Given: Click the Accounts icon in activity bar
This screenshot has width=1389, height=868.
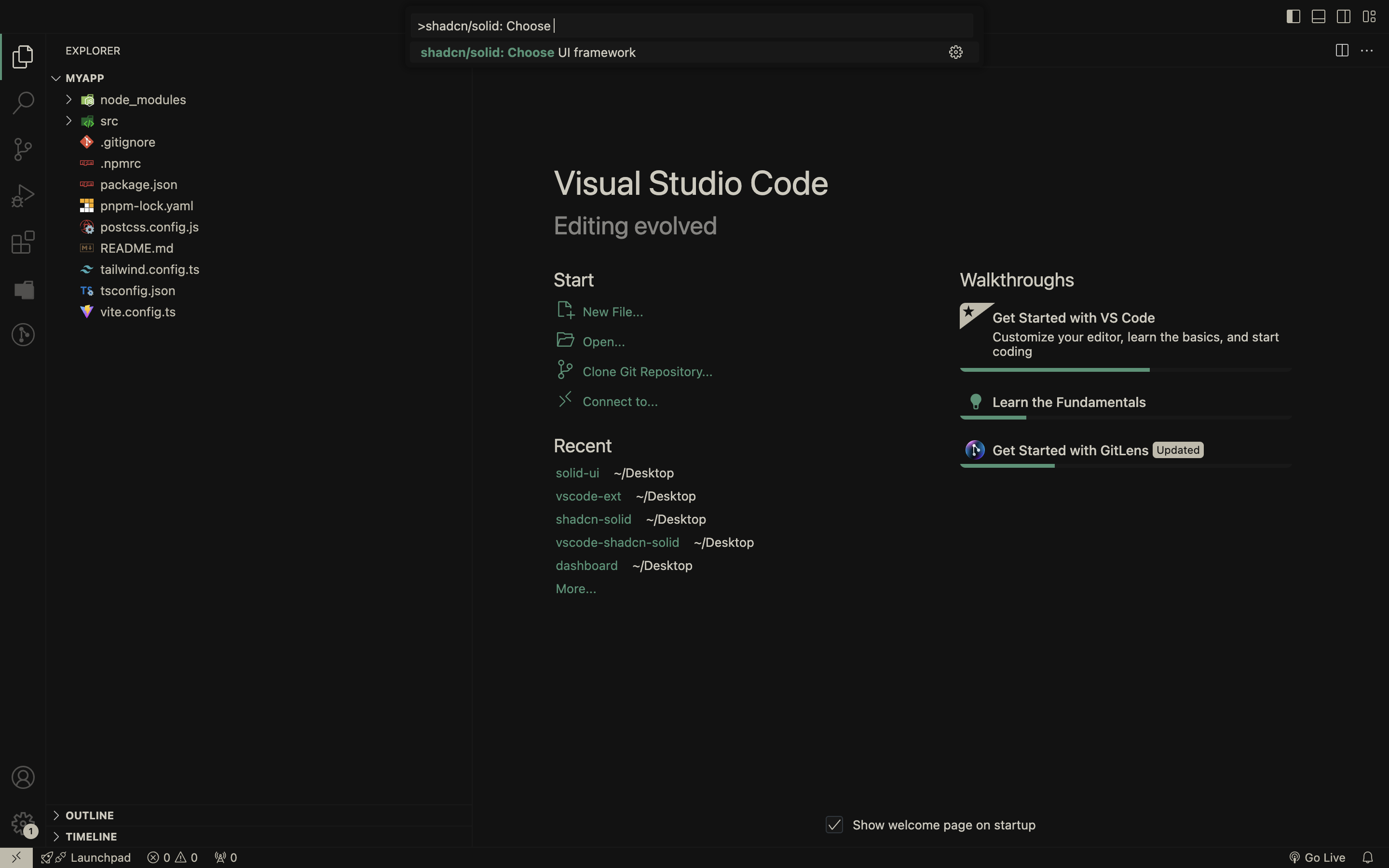Looking at the screenshot, I should coord(23,777).
